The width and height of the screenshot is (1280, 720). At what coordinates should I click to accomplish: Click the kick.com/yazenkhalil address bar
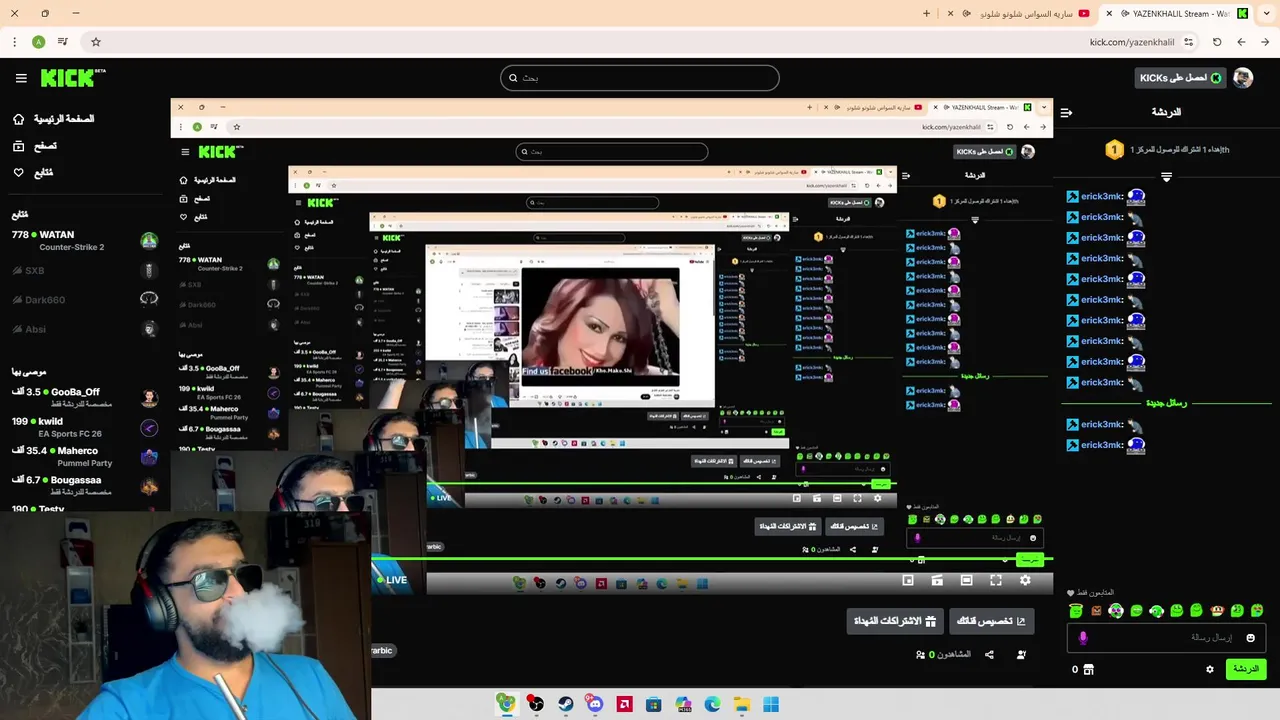click(1132, 42)
